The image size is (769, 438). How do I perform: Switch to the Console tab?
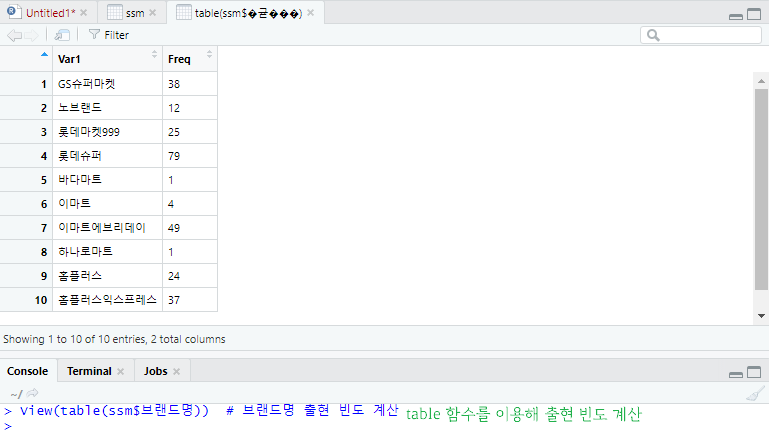click(x=27, y=371)
